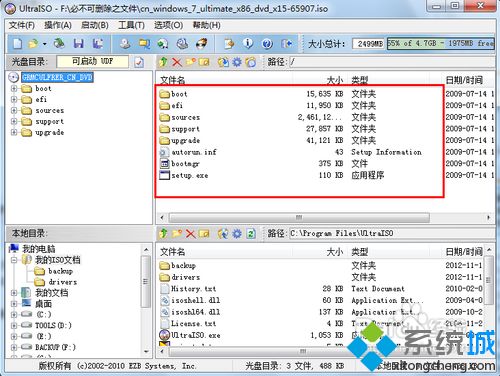500x376 pixels.
Task: Open the 操作(A) menu
Action: pyautogui.click(x=58, y=25)
